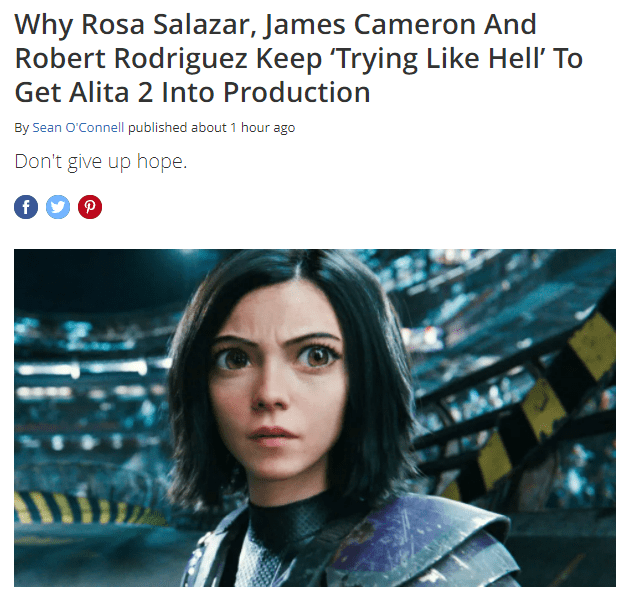
Task: Open Sean O'Connell's author page
Action: tap(78, 128)
